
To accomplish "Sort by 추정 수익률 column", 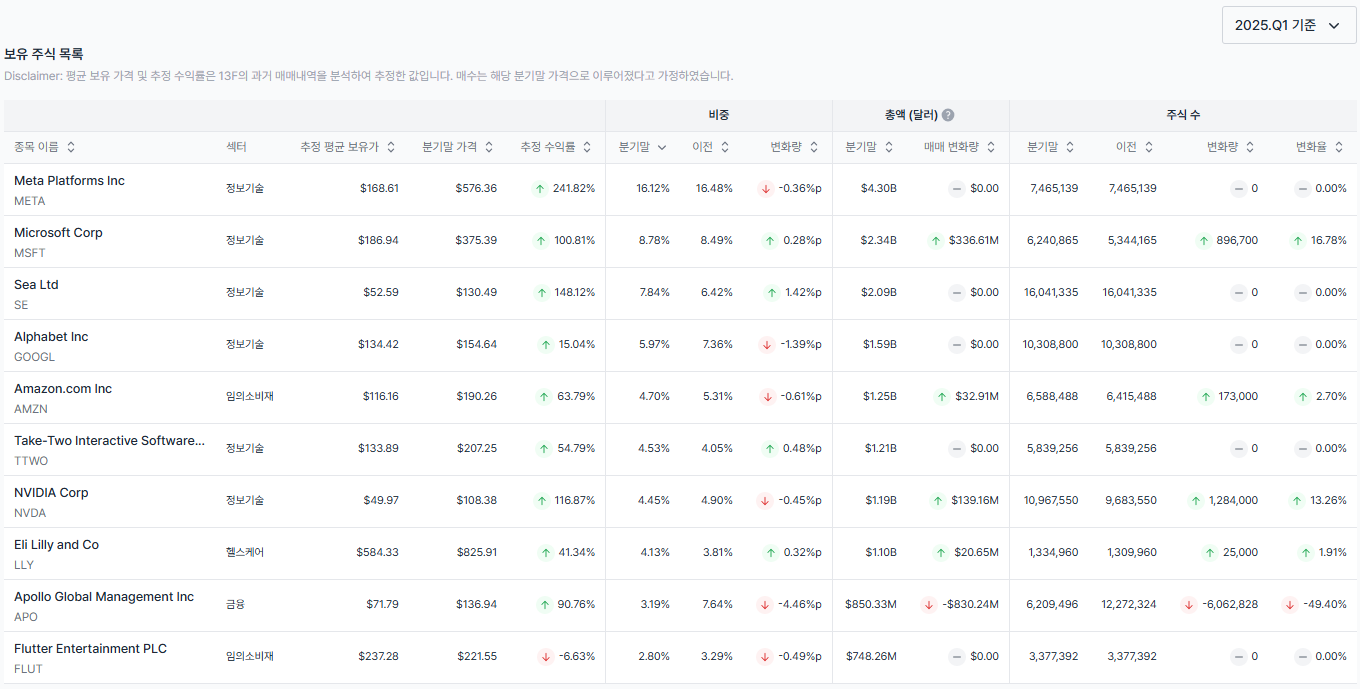I will coord(557,147).
